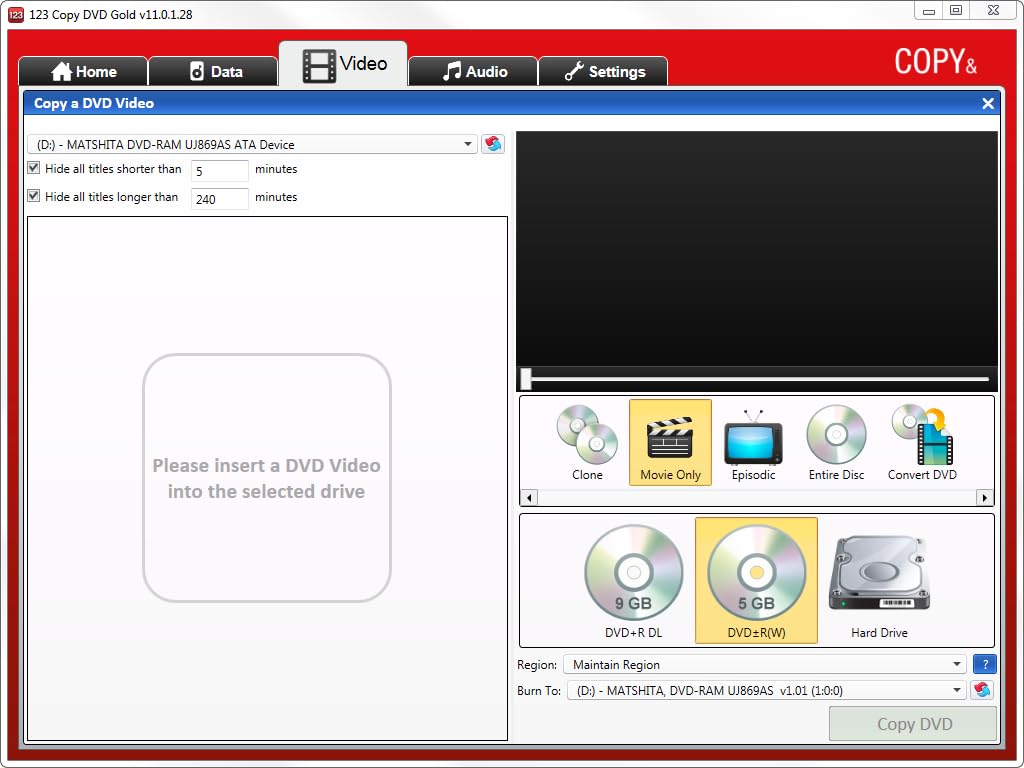The height and width of the screenshot is (768, 1024).
Task: Select the Episodic TV copy mode
Action: 753,442
